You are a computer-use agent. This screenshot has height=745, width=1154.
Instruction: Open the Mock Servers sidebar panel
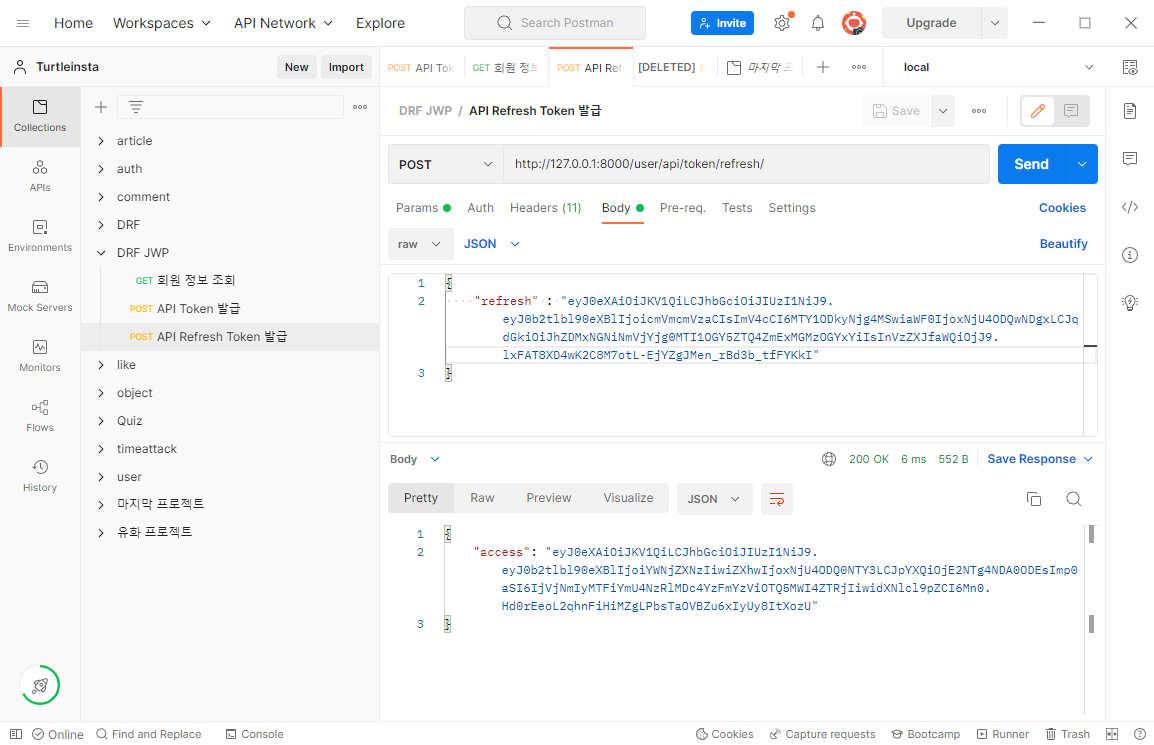pyautogui.click(x=40, y=296)
